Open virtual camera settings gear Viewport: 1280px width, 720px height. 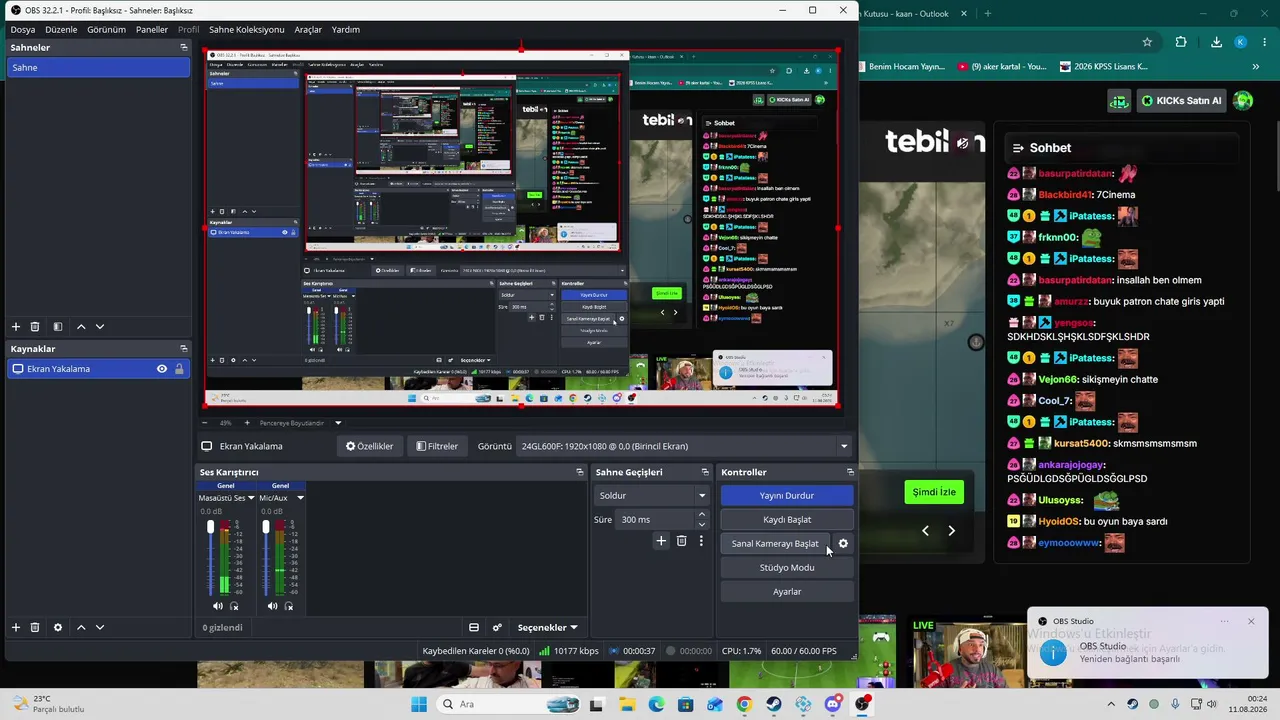pos(843,544)
